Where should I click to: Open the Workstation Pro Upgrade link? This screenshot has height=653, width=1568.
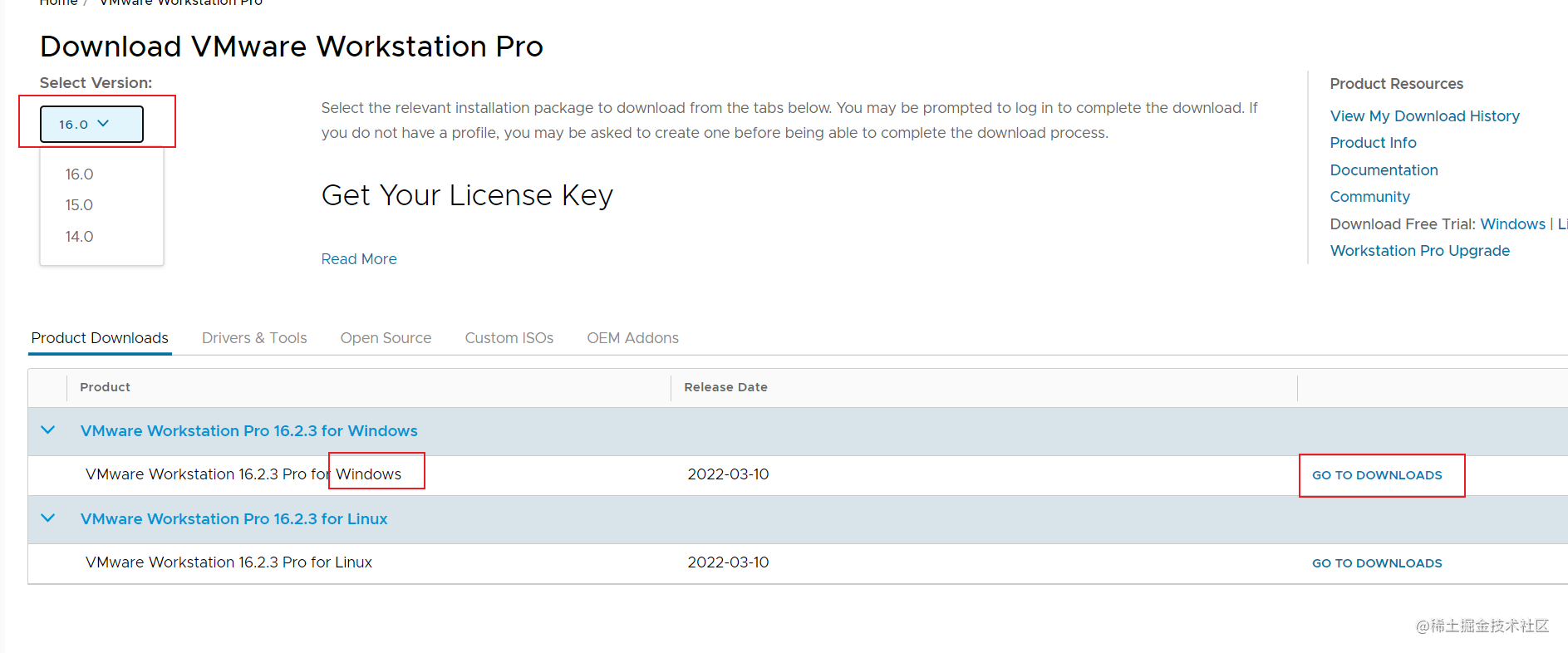pyautogui.click(x=1419, y=251)
